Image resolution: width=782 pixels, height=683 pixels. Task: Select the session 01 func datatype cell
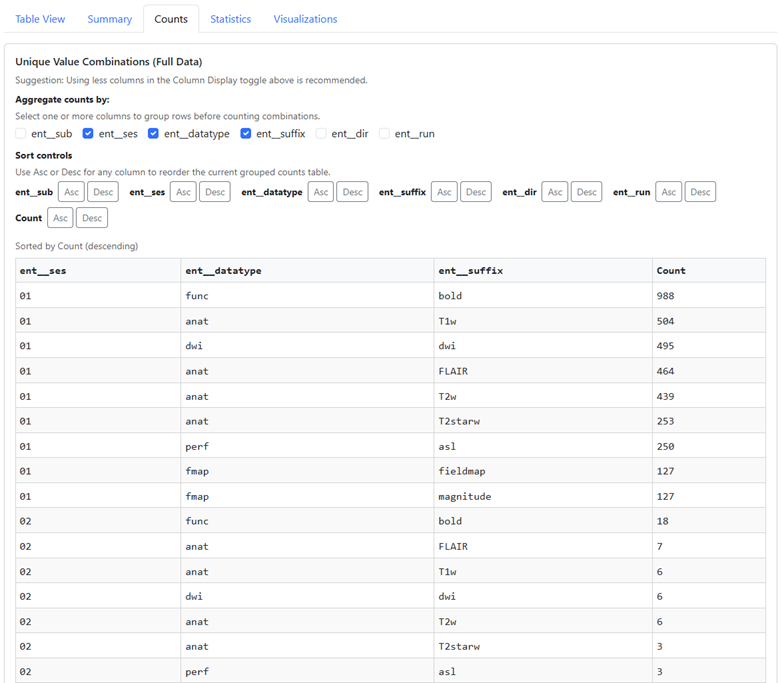coord(307,295)
